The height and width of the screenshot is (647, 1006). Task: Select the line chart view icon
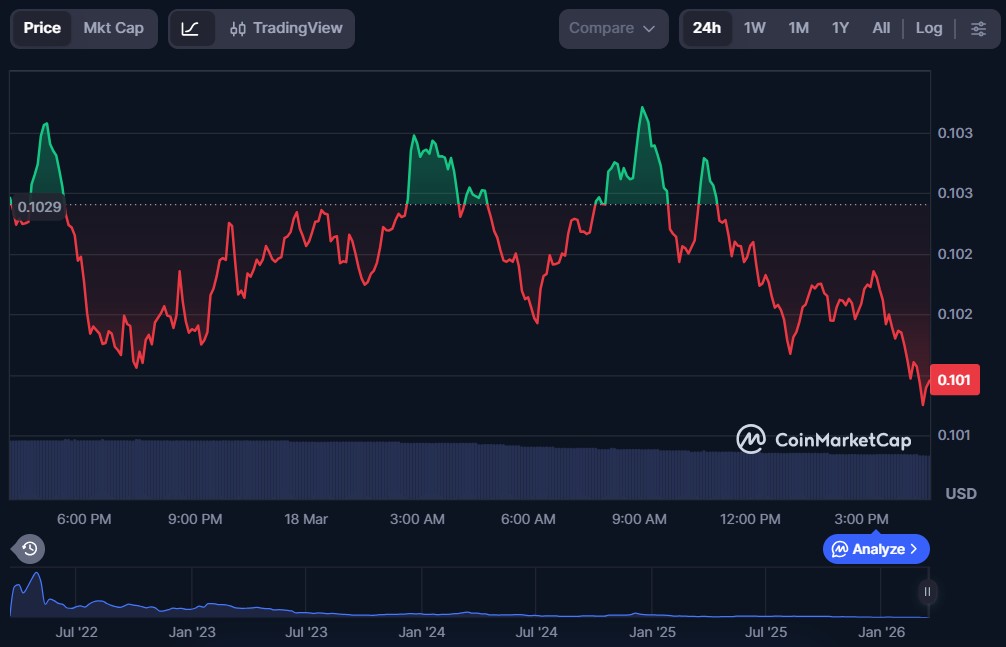[x=191, y=29]
